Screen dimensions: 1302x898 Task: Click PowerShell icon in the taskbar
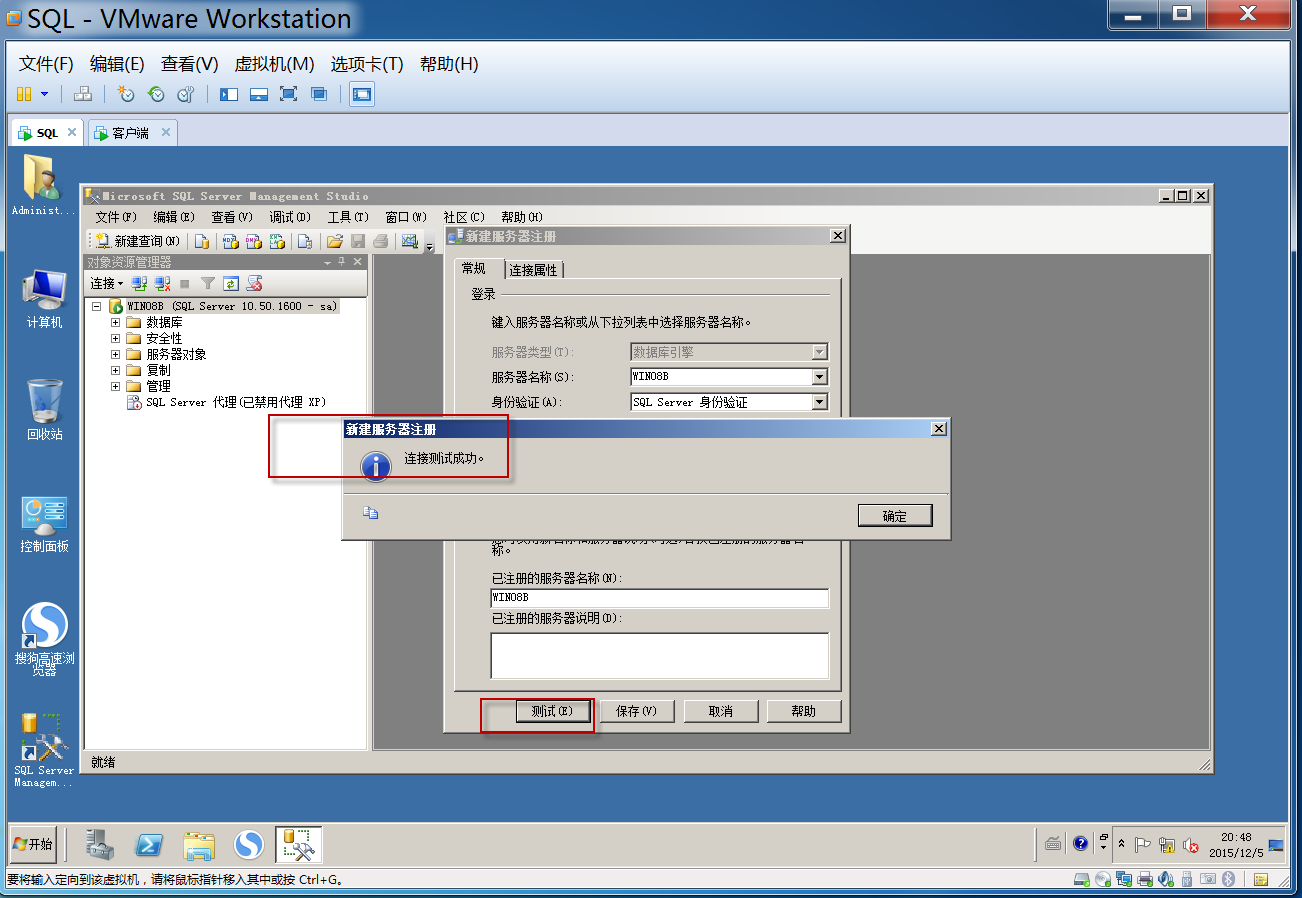coord(150,845)
